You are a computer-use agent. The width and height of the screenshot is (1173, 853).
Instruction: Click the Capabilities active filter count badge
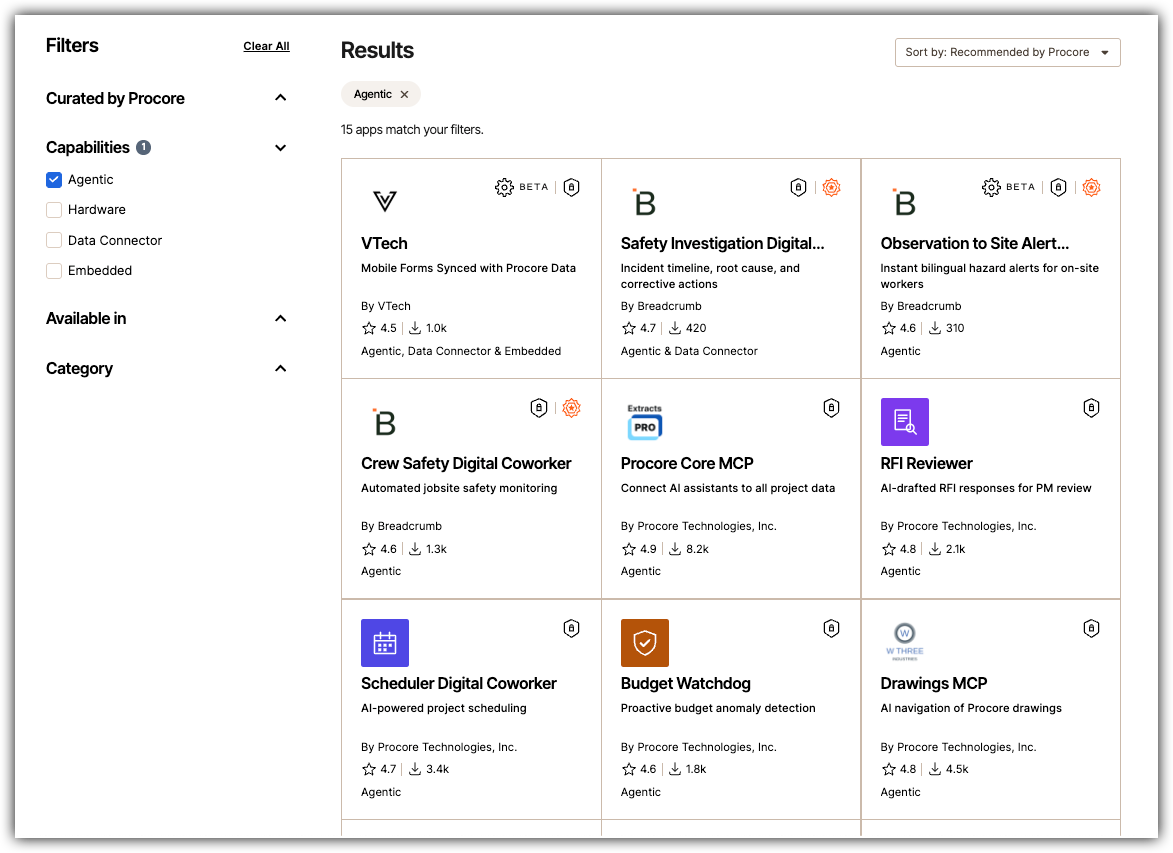click(144, 147)
